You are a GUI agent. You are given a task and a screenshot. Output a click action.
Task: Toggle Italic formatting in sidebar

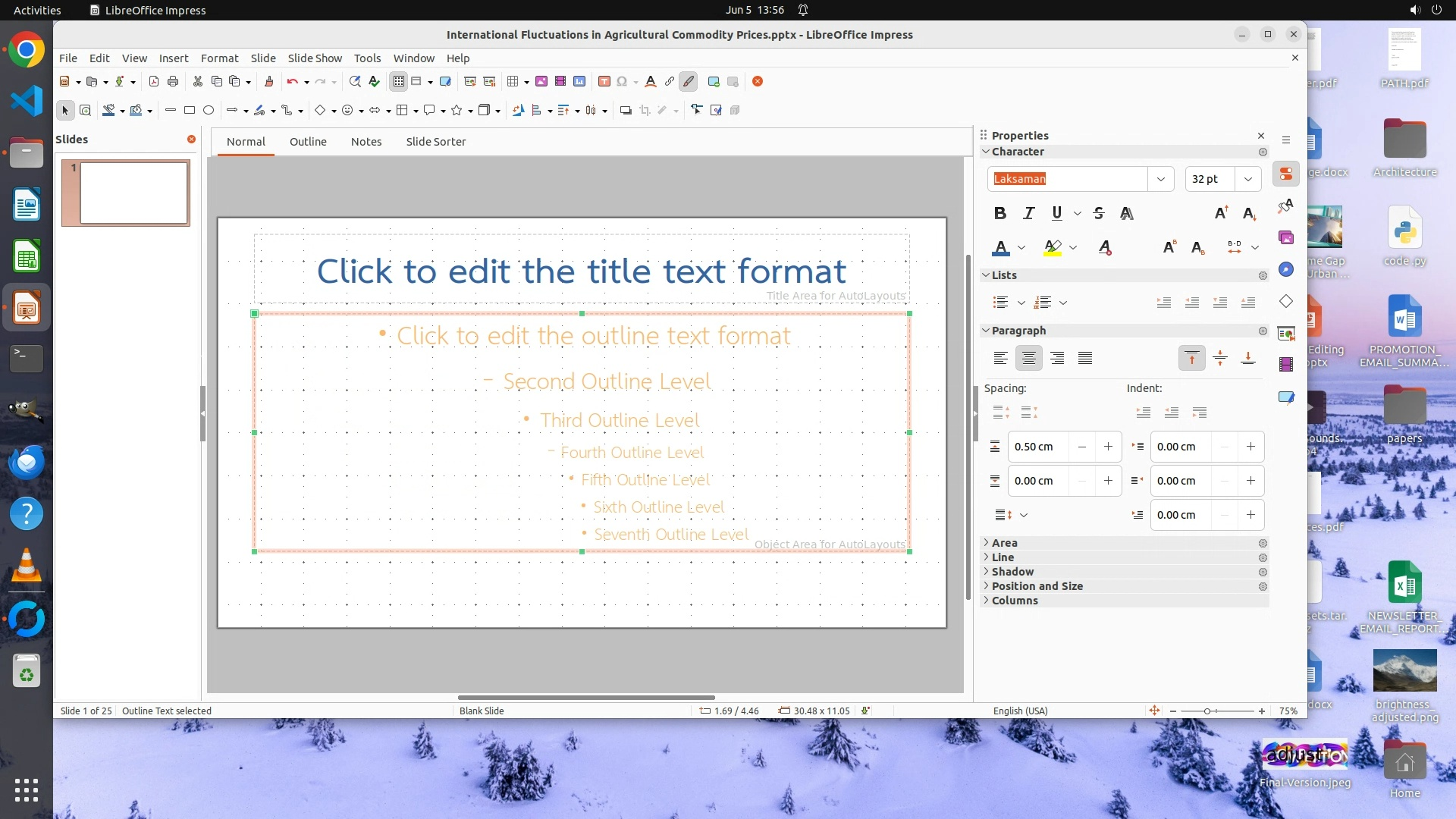pyautogui.click(x=1028, y=213)
